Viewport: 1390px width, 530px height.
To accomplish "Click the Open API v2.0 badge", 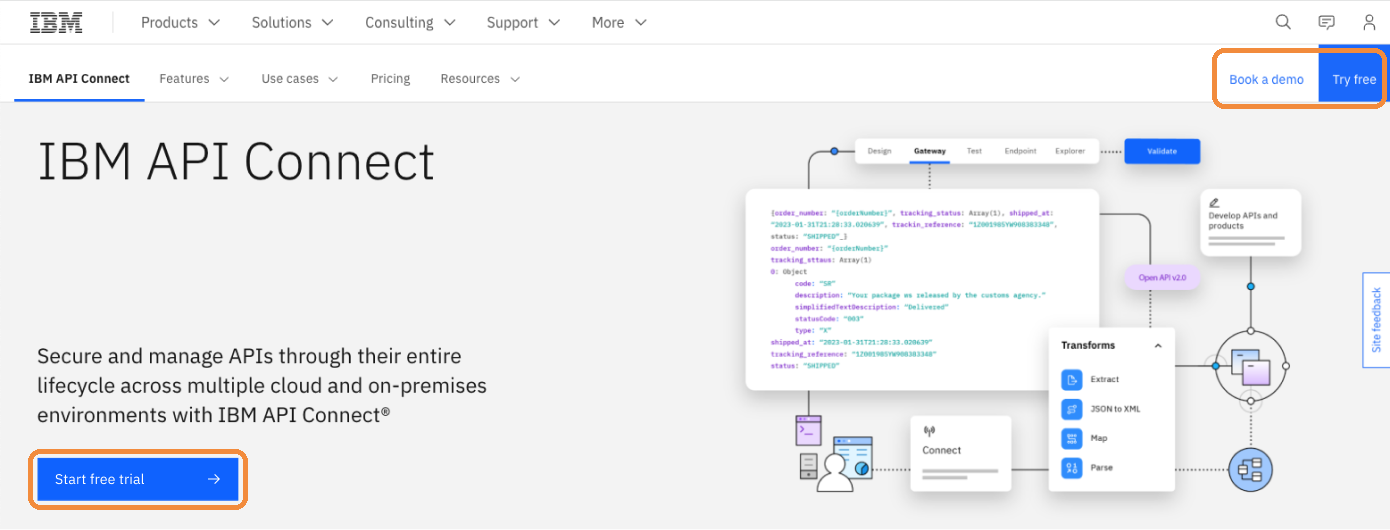I will (1162, 278).
